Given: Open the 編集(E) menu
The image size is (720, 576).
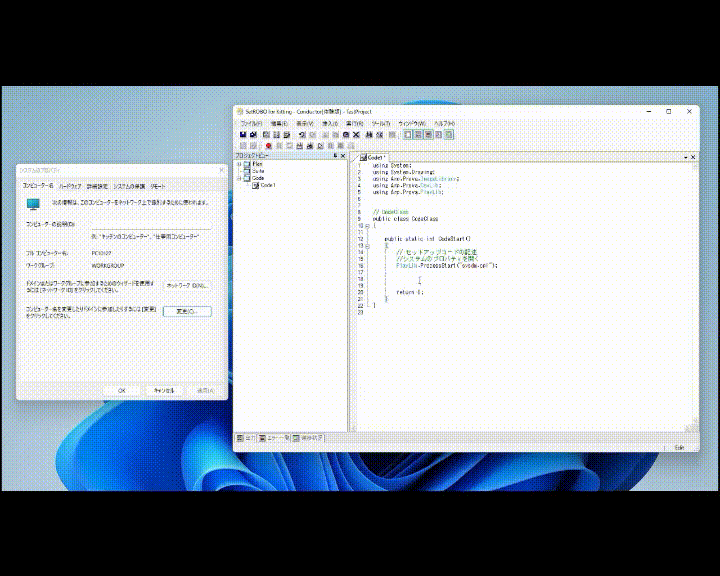Looking at the screenshot, I should pos(279,124).
